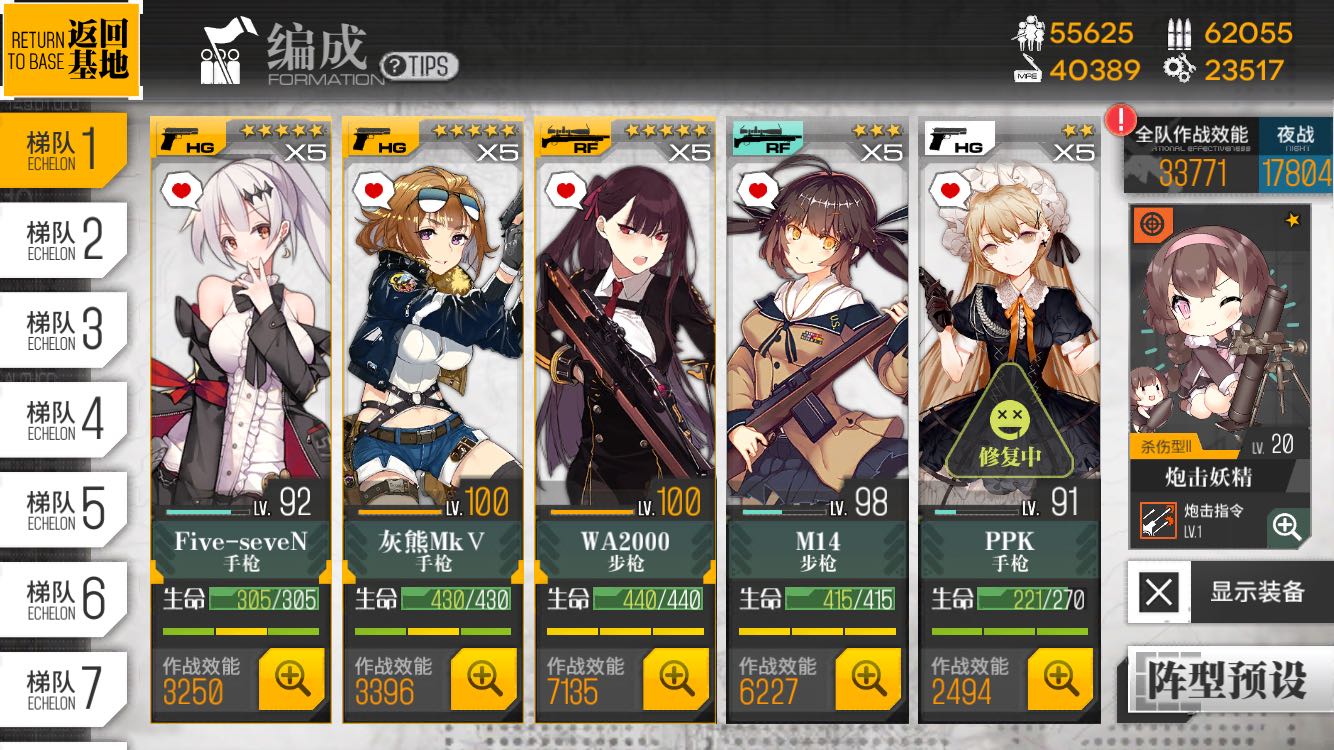
Task: Zoom in on the 炮击妖精 fairy details
Action: tap(1288, 526)
